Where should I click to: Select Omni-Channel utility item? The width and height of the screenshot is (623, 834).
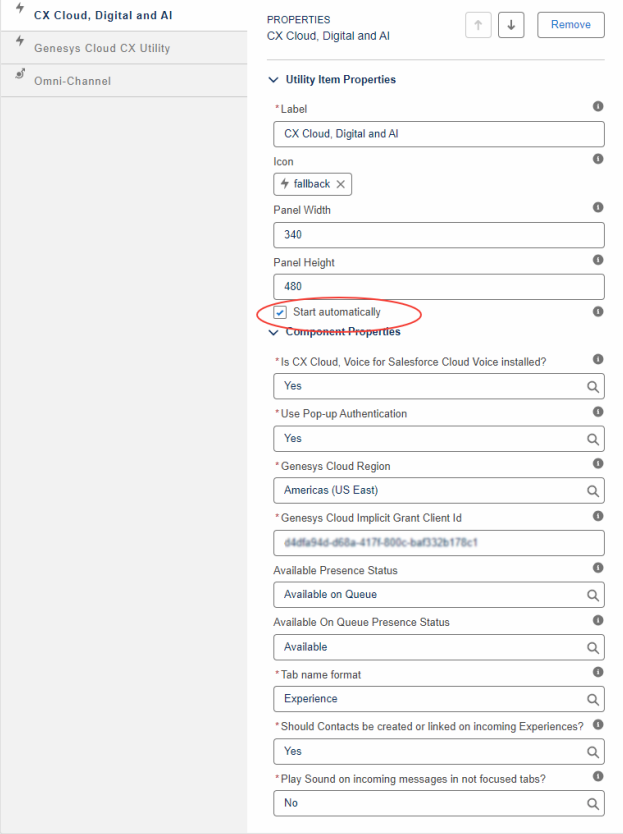[72, 81]
